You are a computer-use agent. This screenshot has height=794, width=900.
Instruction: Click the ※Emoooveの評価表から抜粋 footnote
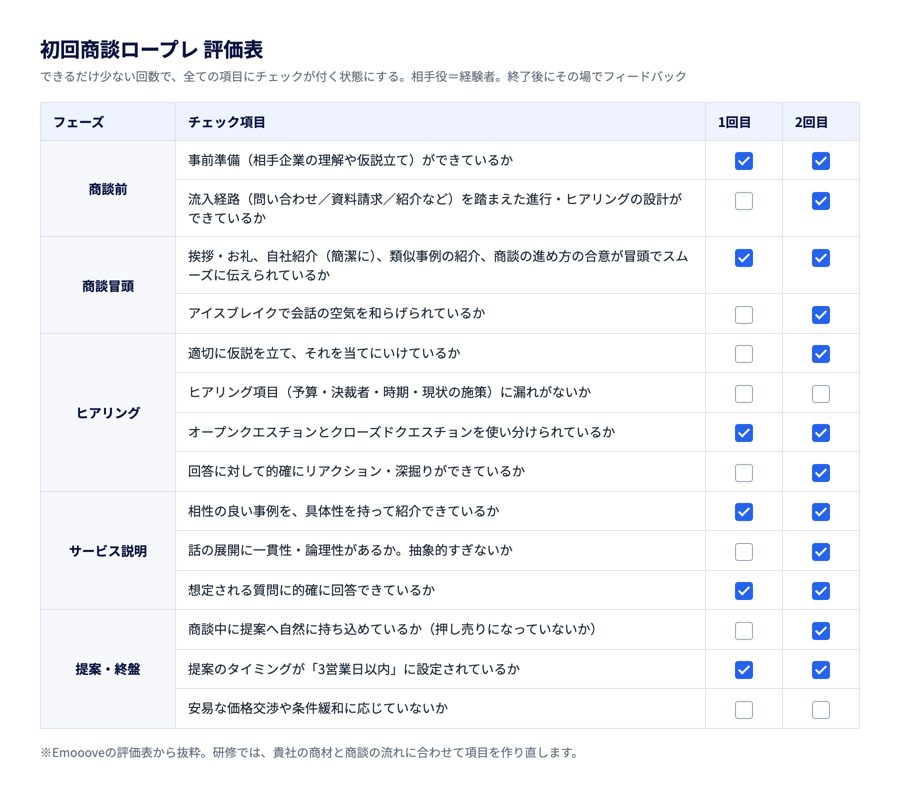tap(309, 752)
